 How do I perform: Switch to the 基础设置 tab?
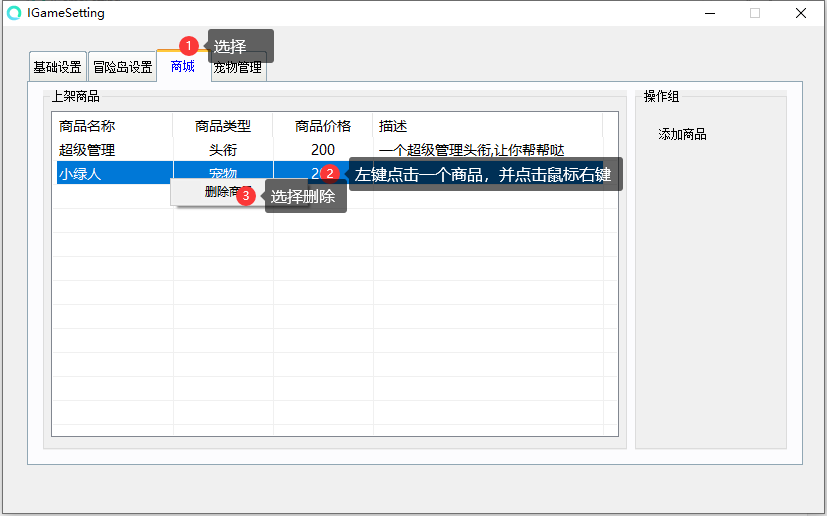tap(57, 67)
